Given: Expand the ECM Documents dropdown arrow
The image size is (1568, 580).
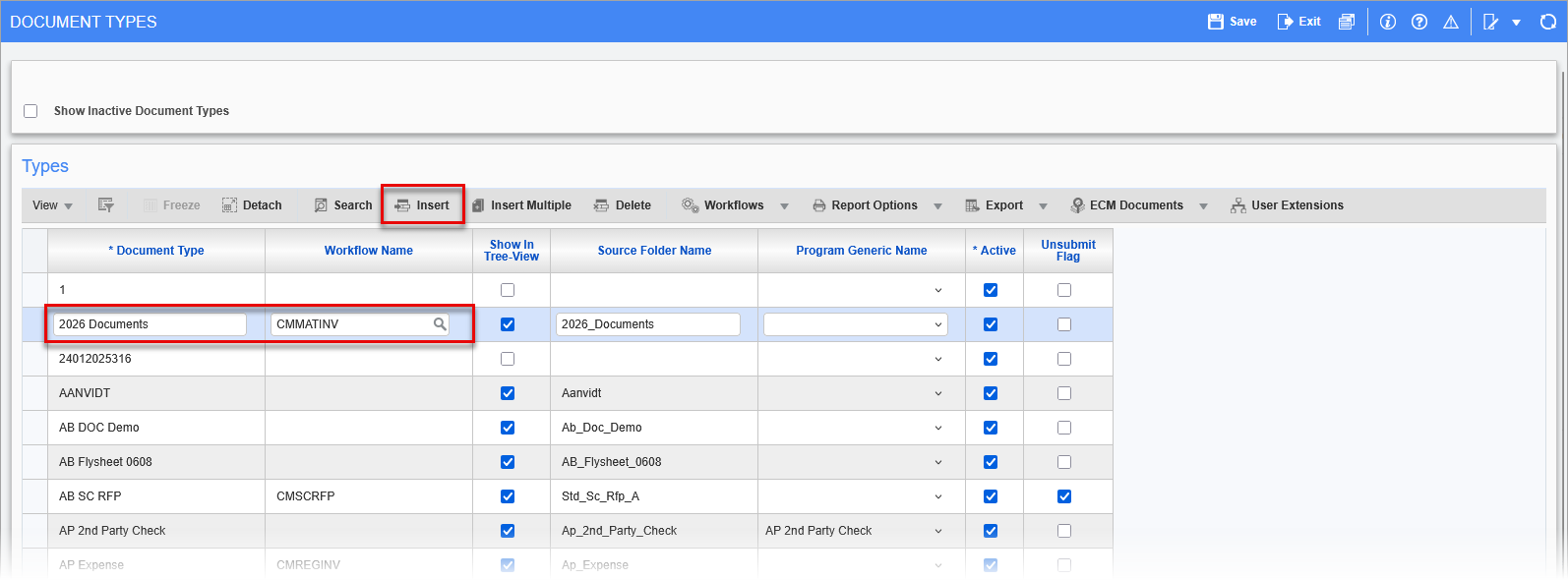Looking at the screenshot, I should click(1203, 206).
